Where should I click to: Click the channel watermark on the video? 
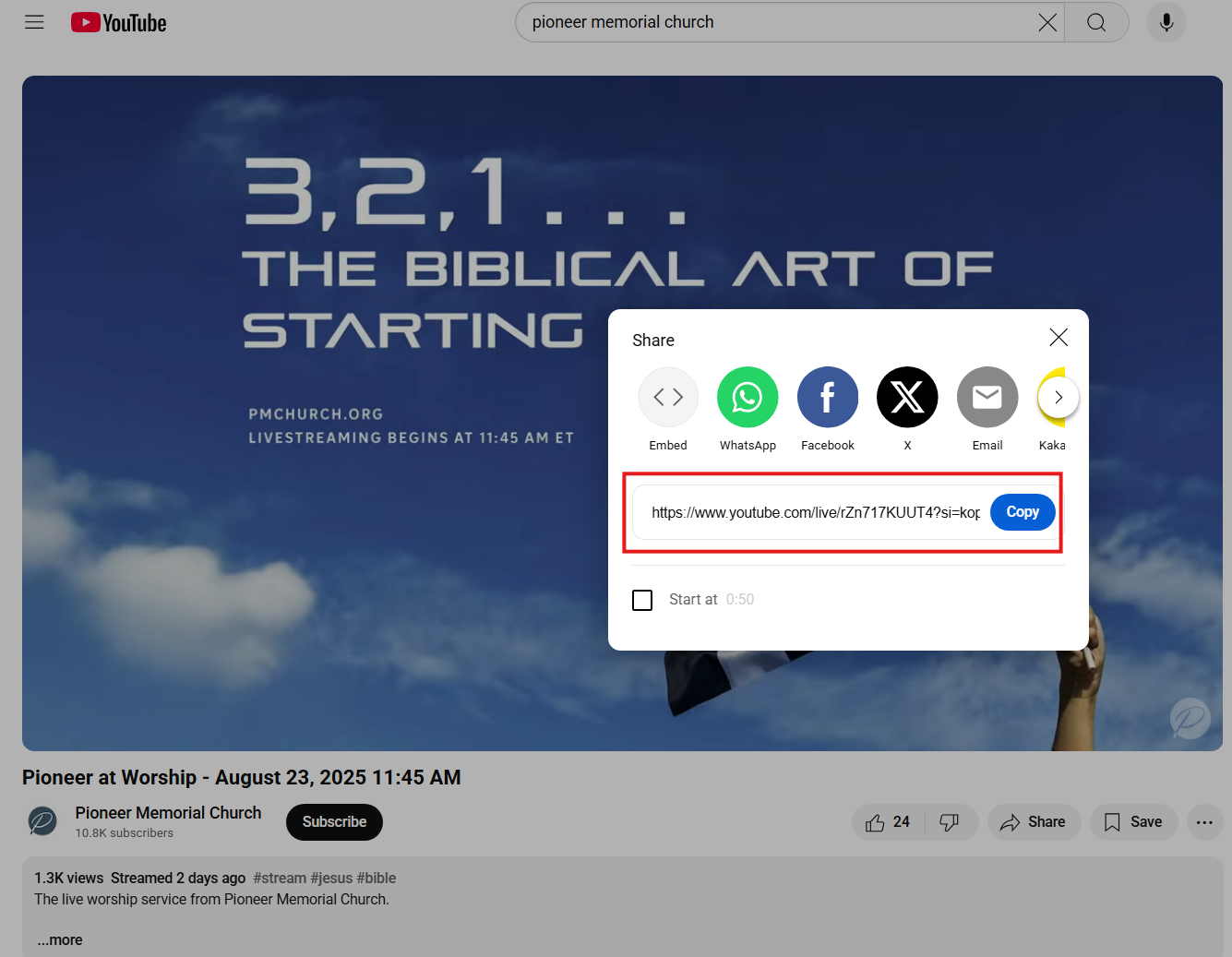point(1190,718)
